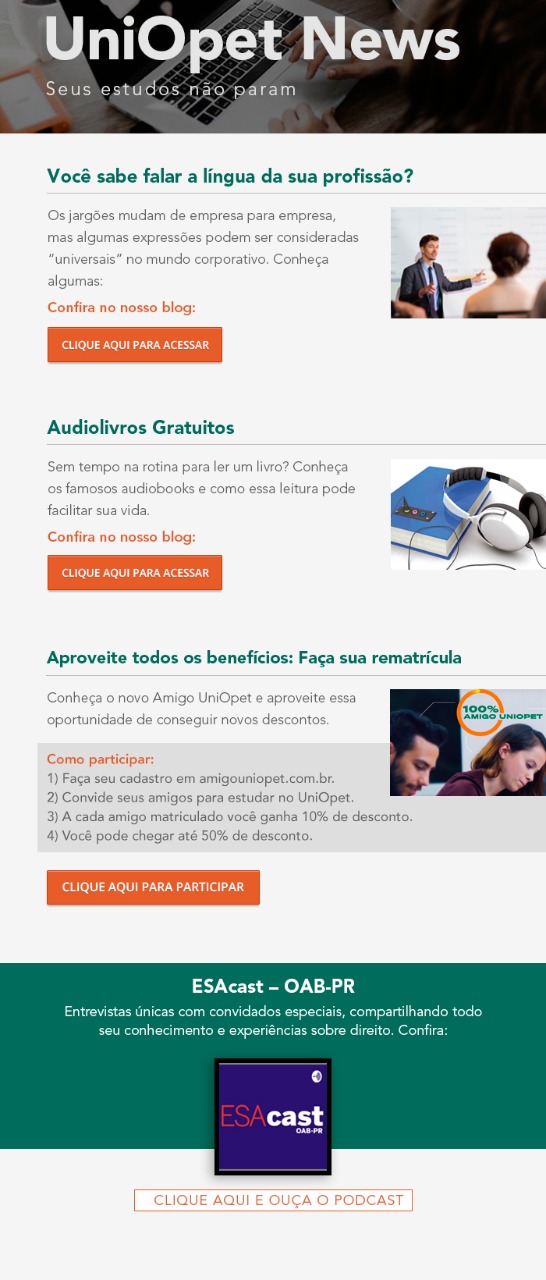Click 'Confira no nosso blog' under Audiolivros article
Image resolution: width=546 pixels, height=1280 pixels.
[x=121, y=537]
